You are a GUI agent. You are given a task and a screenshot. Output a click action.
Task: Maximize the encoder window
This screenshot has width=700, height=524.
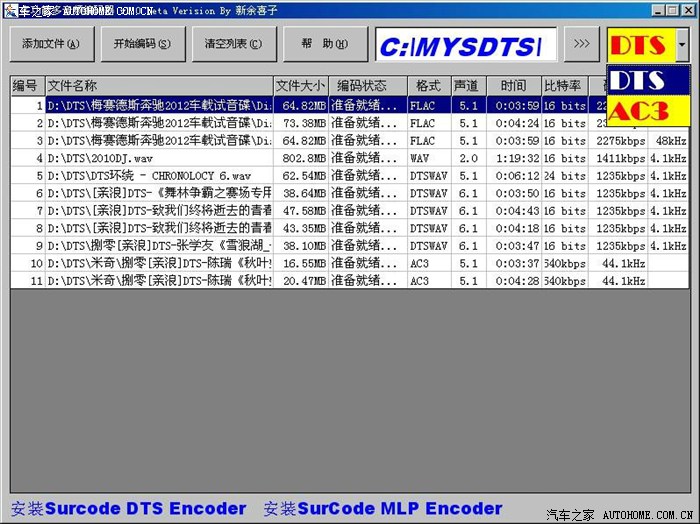point(672,10)
